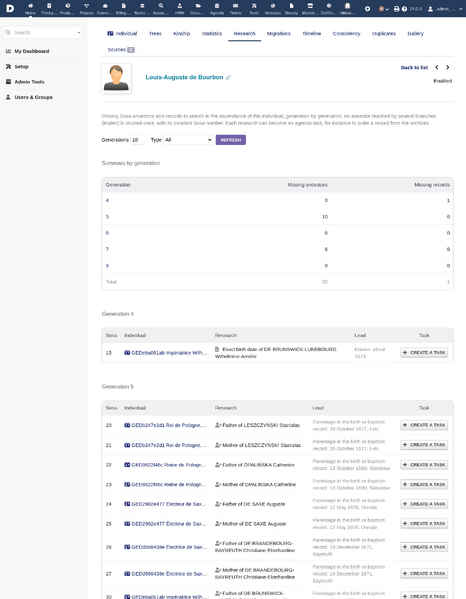Screen dimensions: 466x599
Task: Open the Third parties module
Action: (49, 8)
